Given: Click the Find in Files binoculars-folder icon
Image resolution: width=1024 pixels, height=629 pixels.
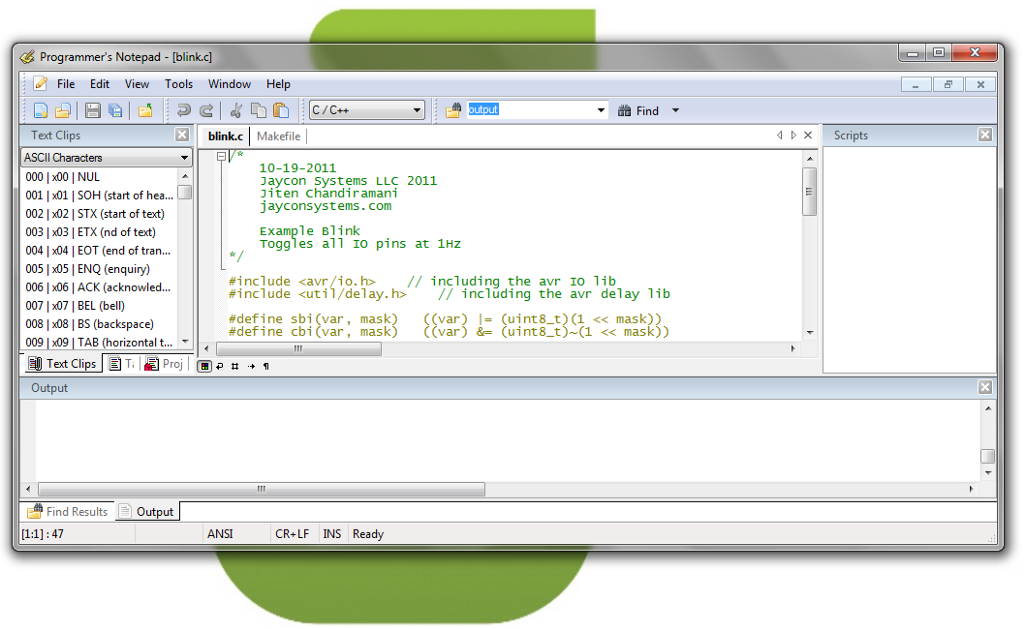Looking at the screenshot, I should 453,110.
